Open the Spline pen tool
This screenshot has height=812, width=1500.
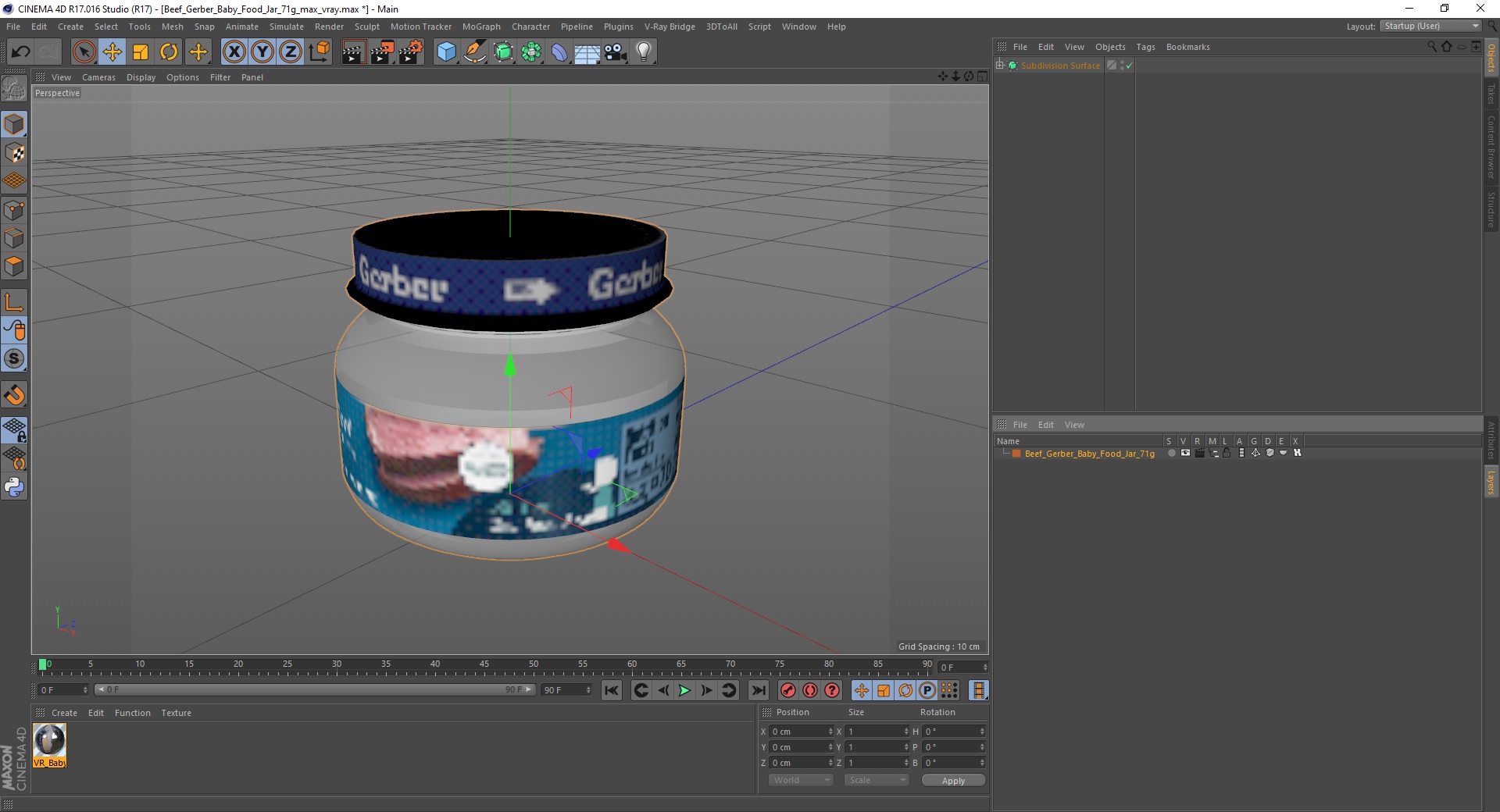pyautogui.click(x=475, y=52)
